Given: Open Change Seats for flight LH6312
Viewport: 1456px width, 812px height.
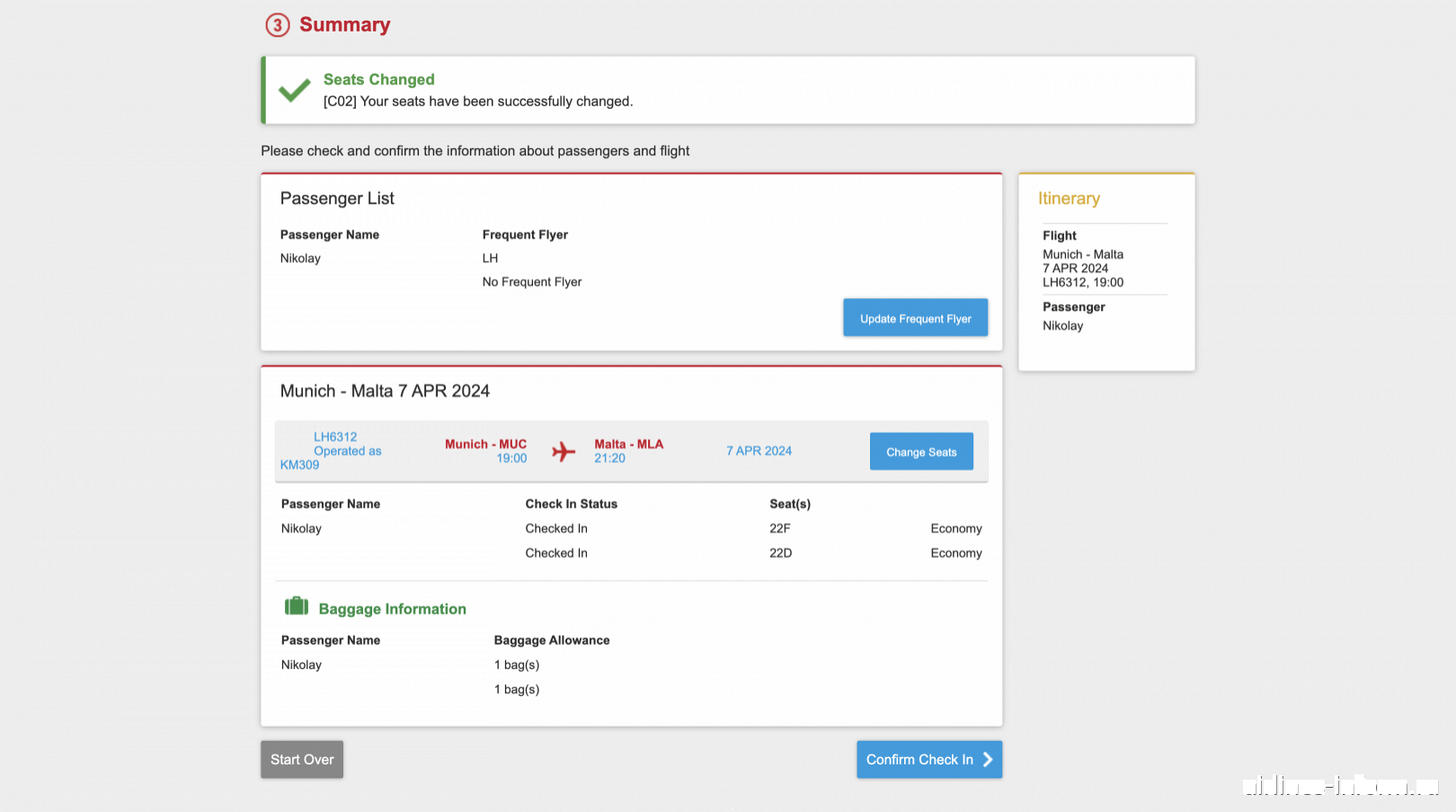Looking at the screenshot, I should point(921,452).
